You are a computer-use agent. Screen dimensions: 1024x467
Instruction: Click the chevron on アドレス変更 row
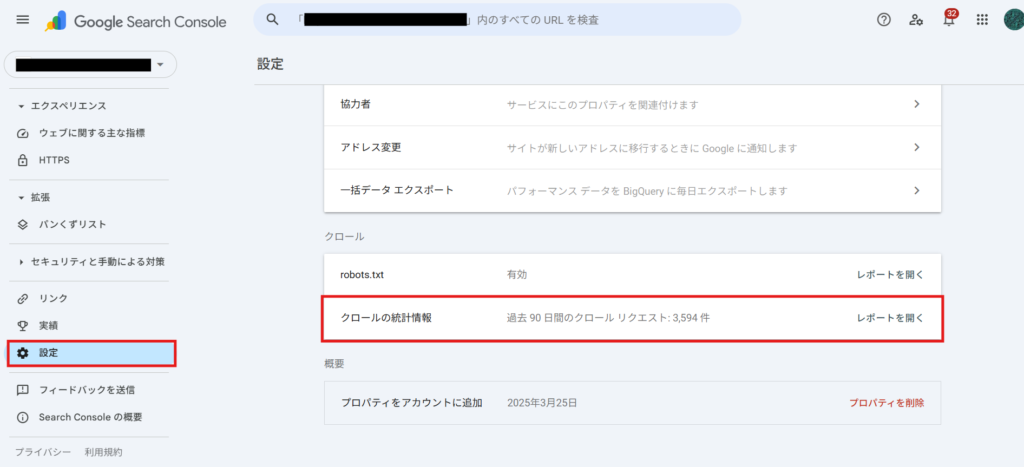click(917, 148)
